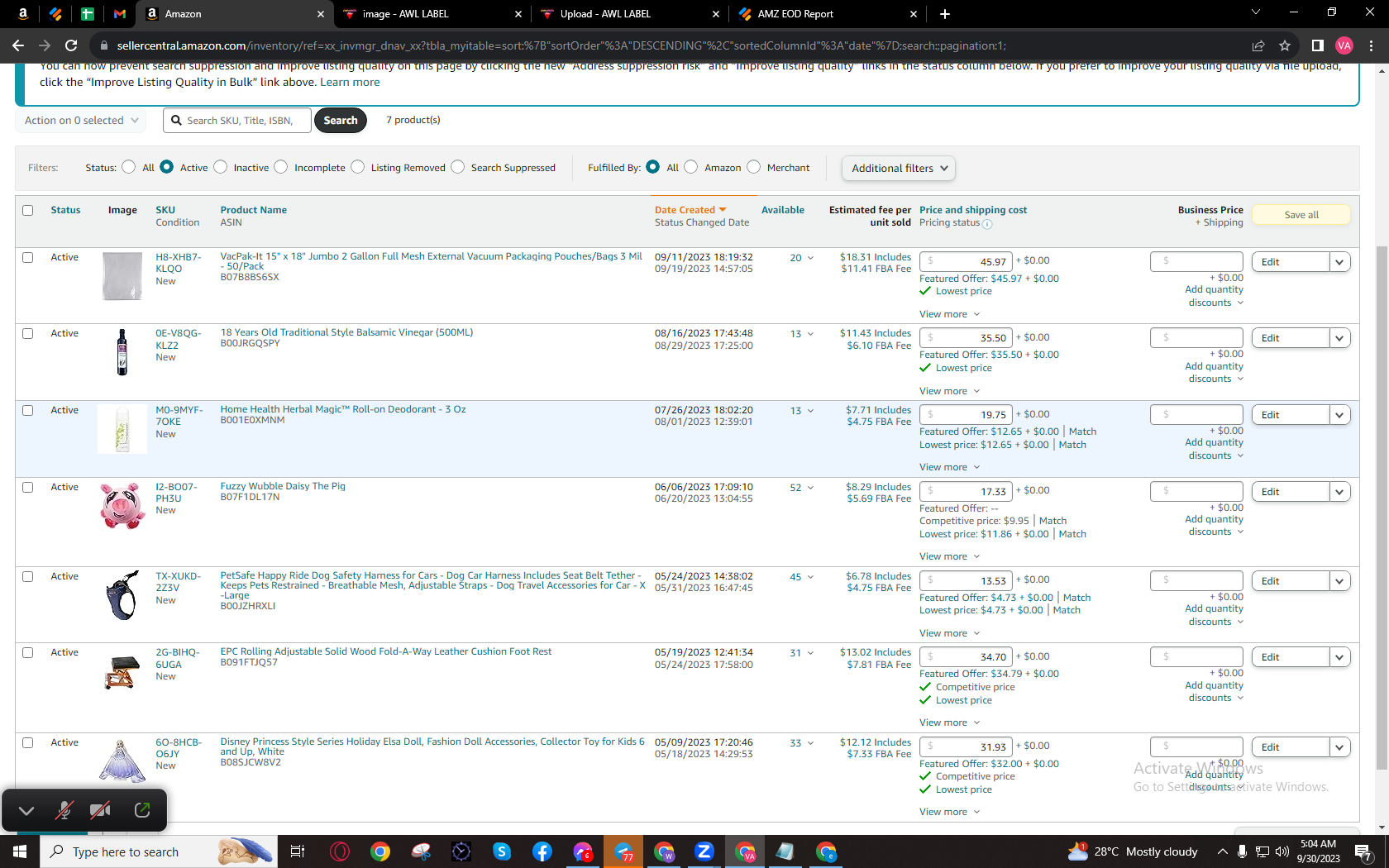Tick the checkbox for the VacPak-It row
This screenshot has height=868, width=1389.
tap(28, 257)
